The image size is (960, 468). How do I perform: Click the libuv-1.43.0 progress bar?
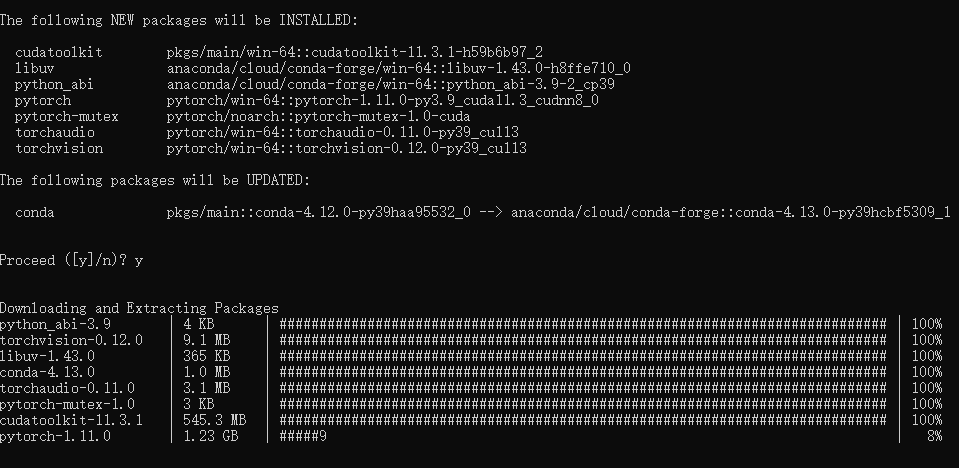coord(583,356)
